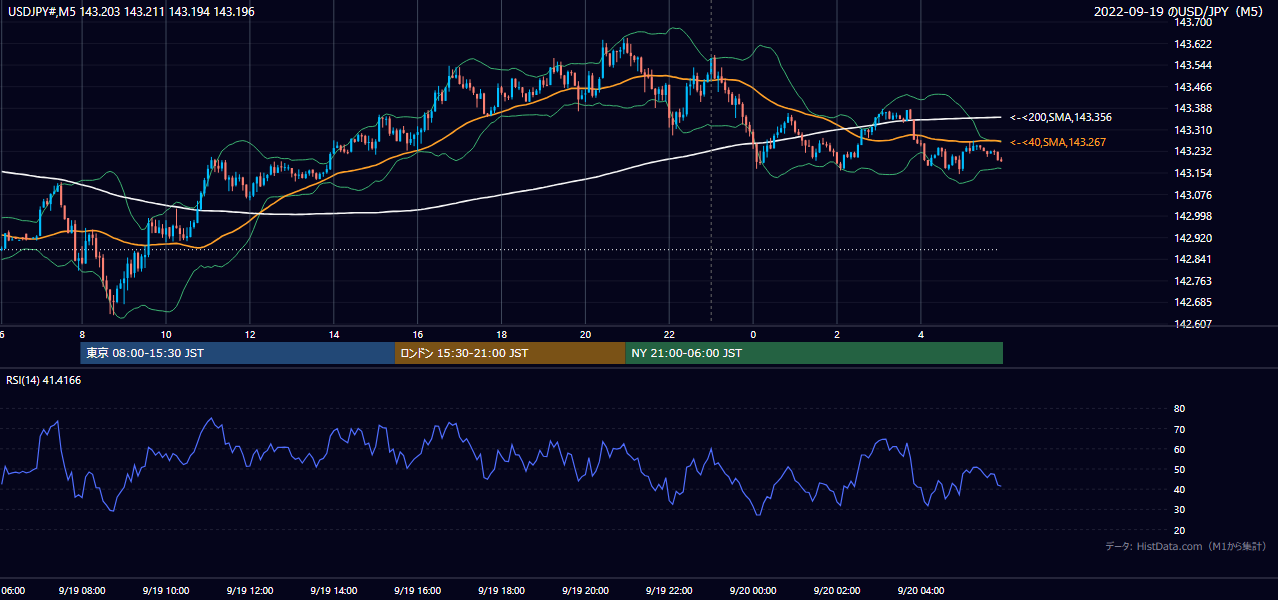
Task: Click the 142.607 price axis label
Action: point(1194,324)
